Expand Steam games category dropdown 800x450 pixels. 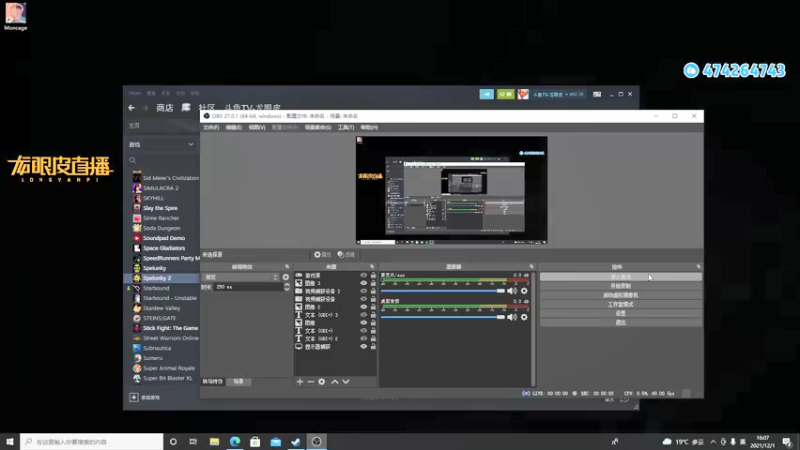[191, 145]
